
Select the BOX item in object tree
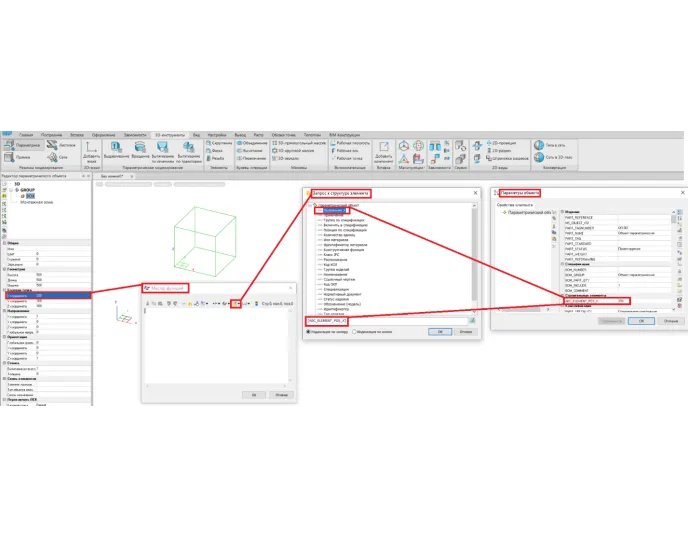30,196
